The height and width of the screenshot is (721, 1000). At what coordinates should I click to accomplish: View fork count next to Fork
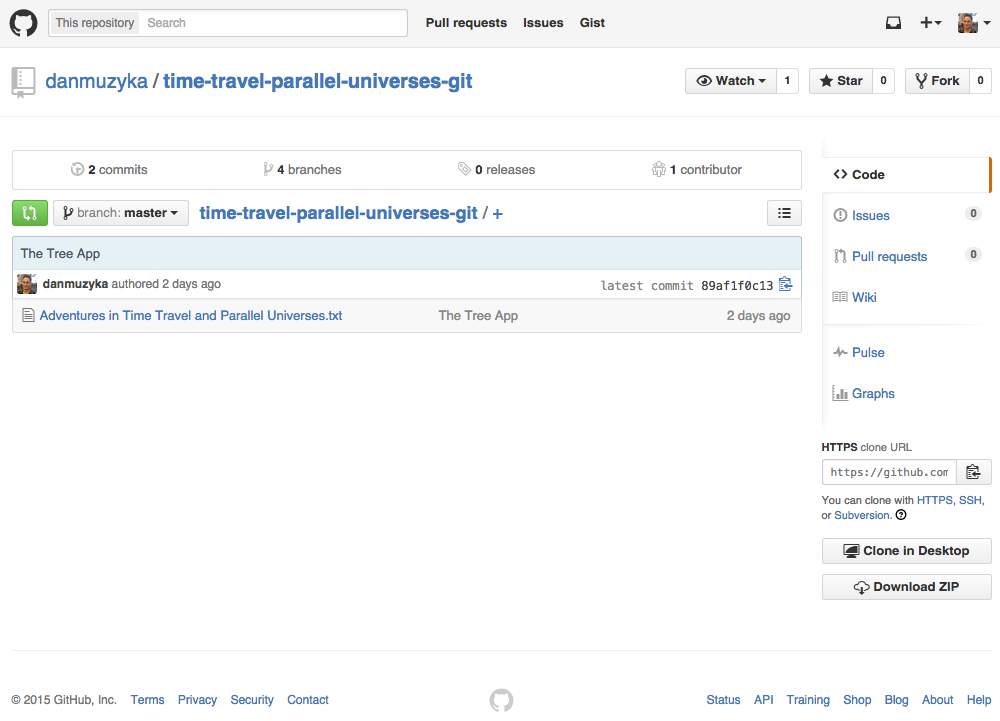point(980,81)
